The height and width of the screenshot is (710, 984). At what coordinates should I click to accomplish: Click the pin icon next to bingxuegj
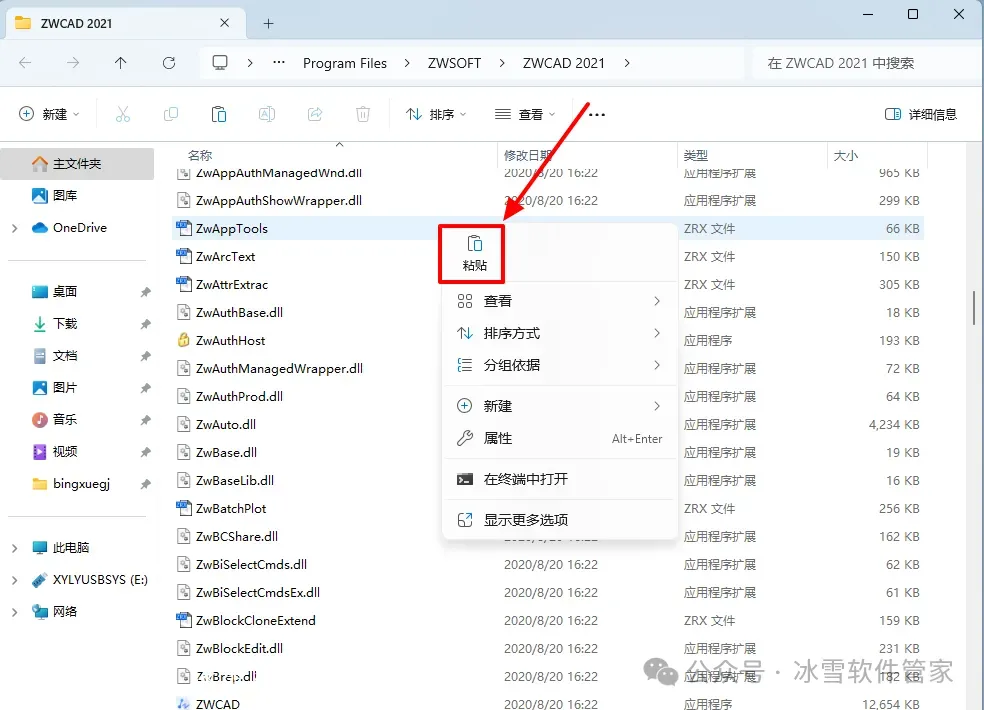[145, 484]
